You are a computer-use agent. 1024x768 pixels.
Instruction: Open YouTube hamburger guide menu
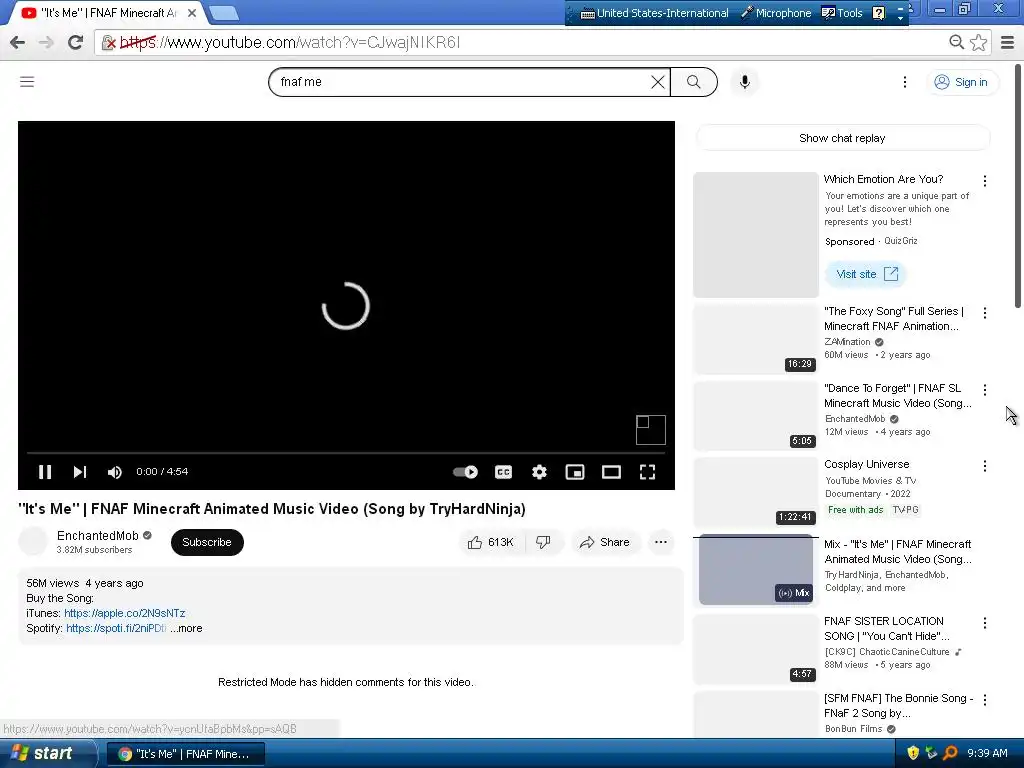(27, 82)
